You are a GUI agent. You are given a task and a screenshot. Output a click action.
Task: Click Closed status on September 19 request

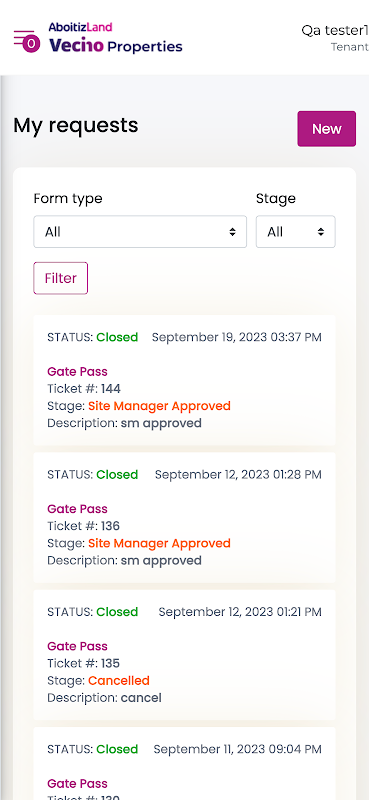117,337
